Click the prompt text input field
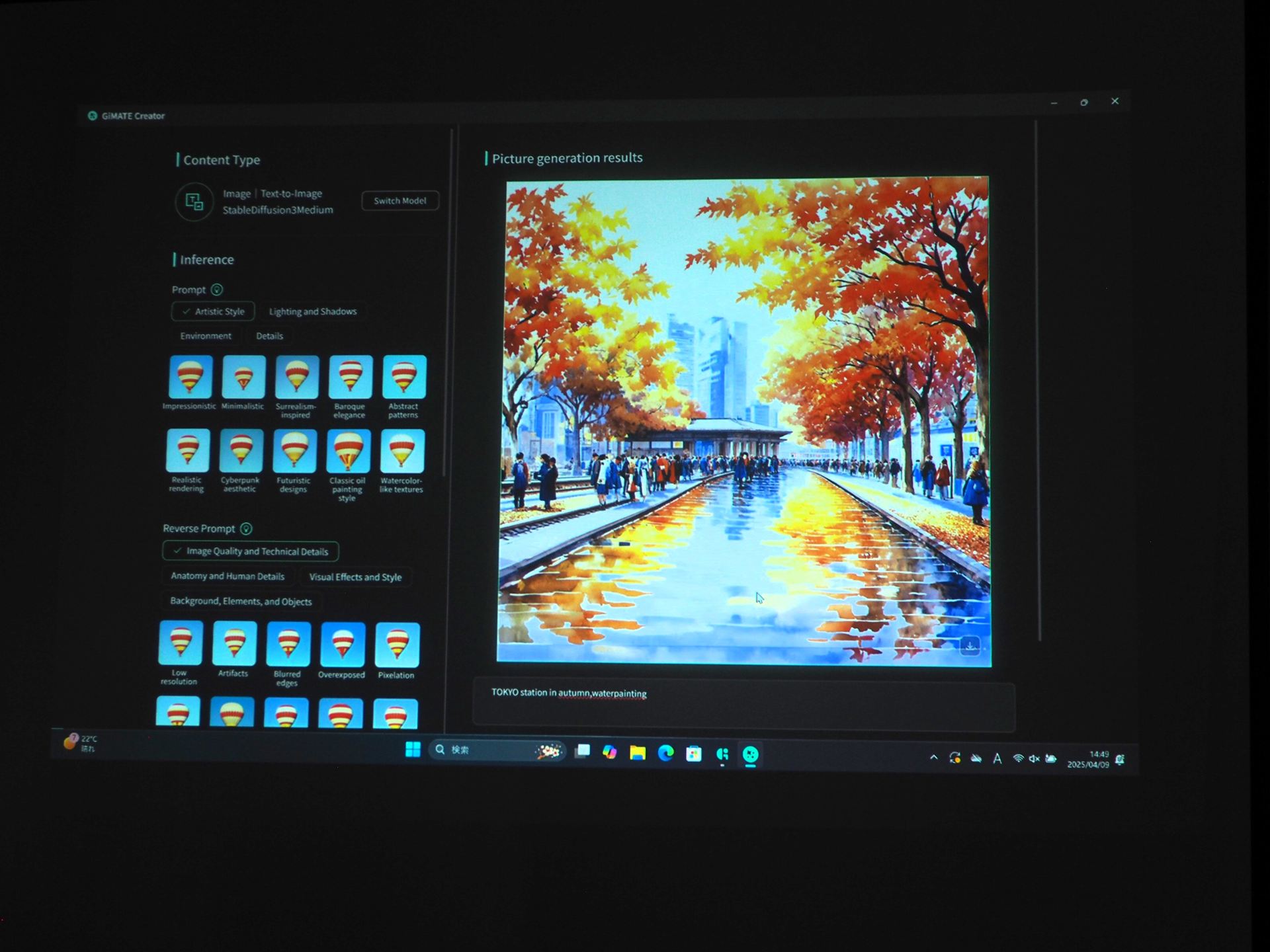Viewport: 1270px width, 952px height. tap(743, 707)
